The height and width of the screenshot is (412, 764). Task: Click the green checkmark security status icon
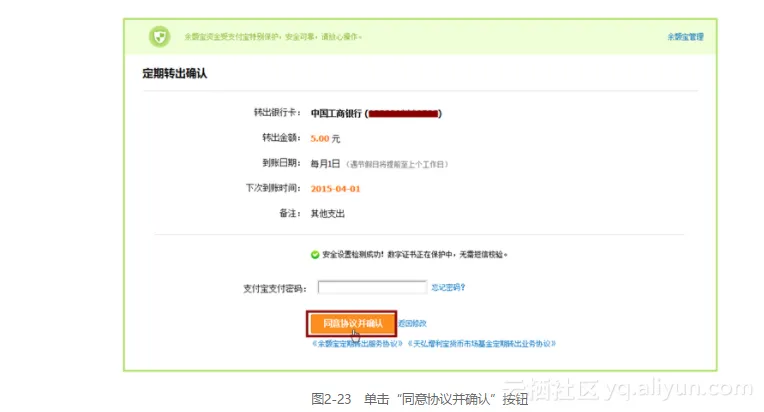(x=315, y=255)
